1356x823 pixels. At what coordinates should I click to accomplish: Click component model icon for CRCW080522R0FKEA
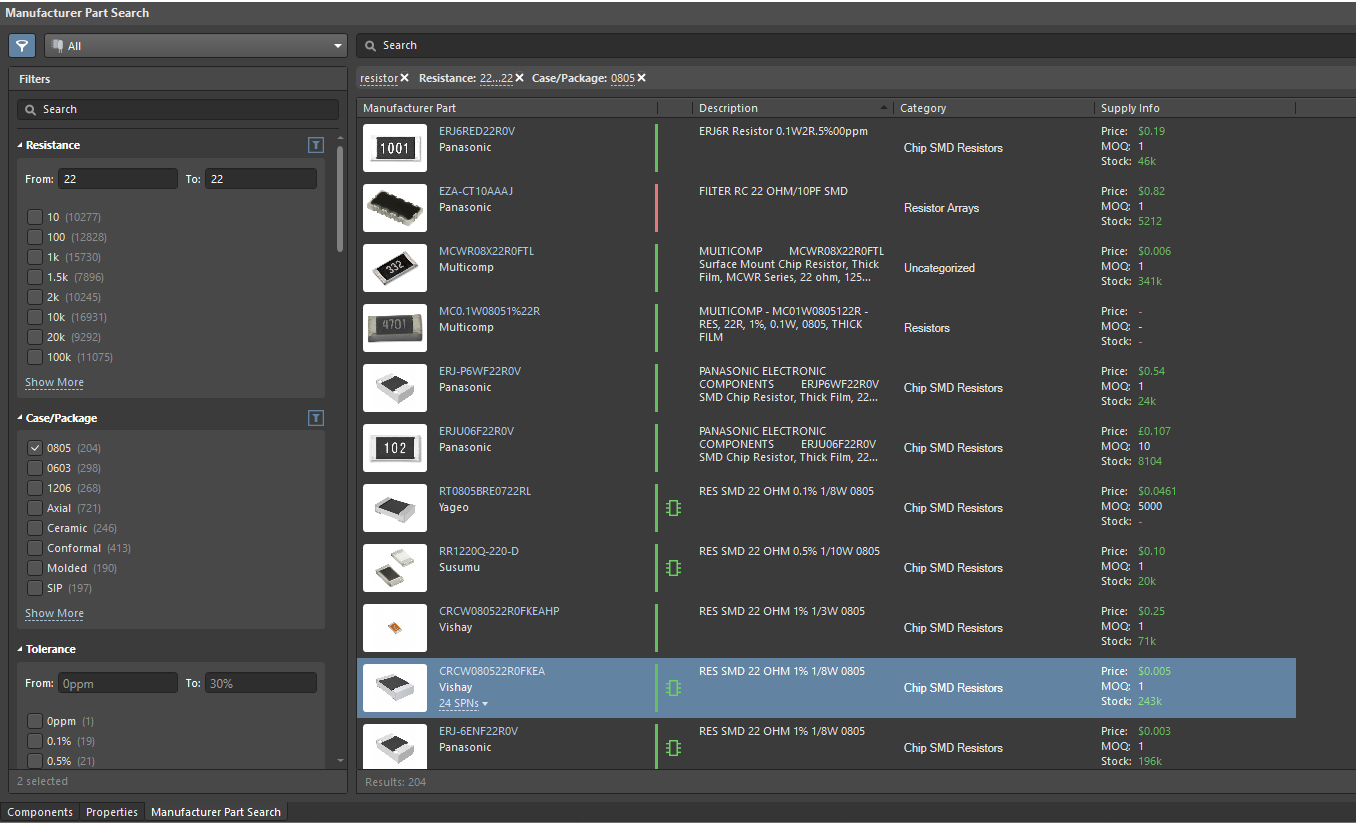pos(673,688)
